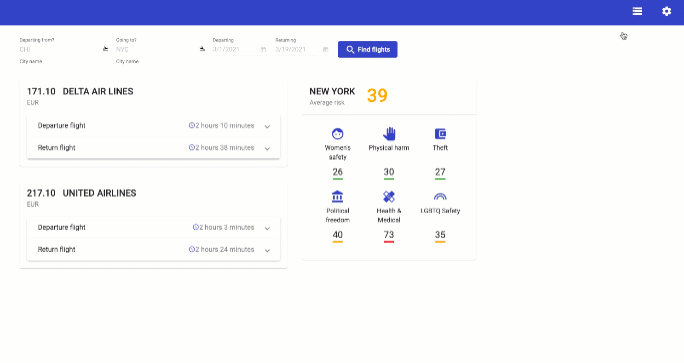This screenshot has height=363, width=684.
Task: Click the DELTA AIR LINES title
Action: (98, 91)
